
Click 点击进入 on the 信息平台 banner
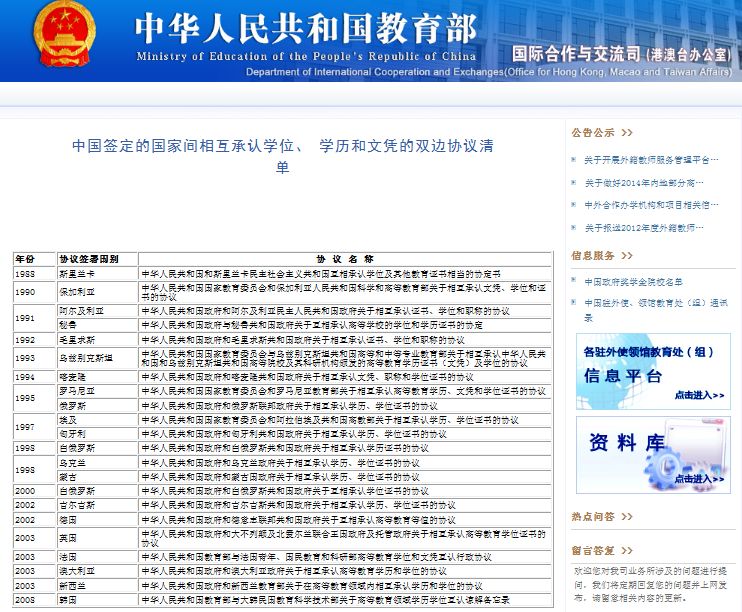click(x=699, y=395)
